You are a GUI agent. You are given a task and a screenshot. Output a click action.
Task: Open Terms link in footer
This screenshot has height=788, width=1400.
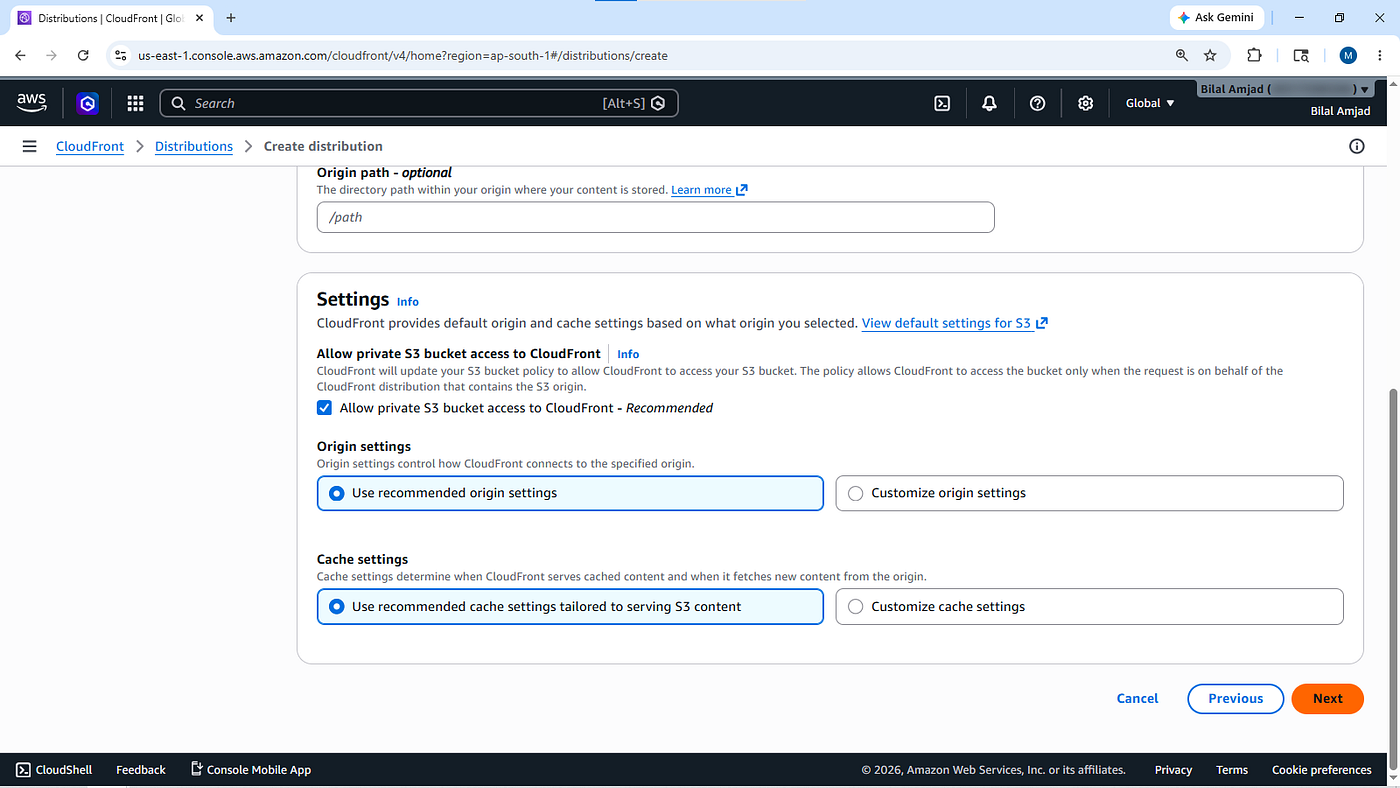[1232, 770]
